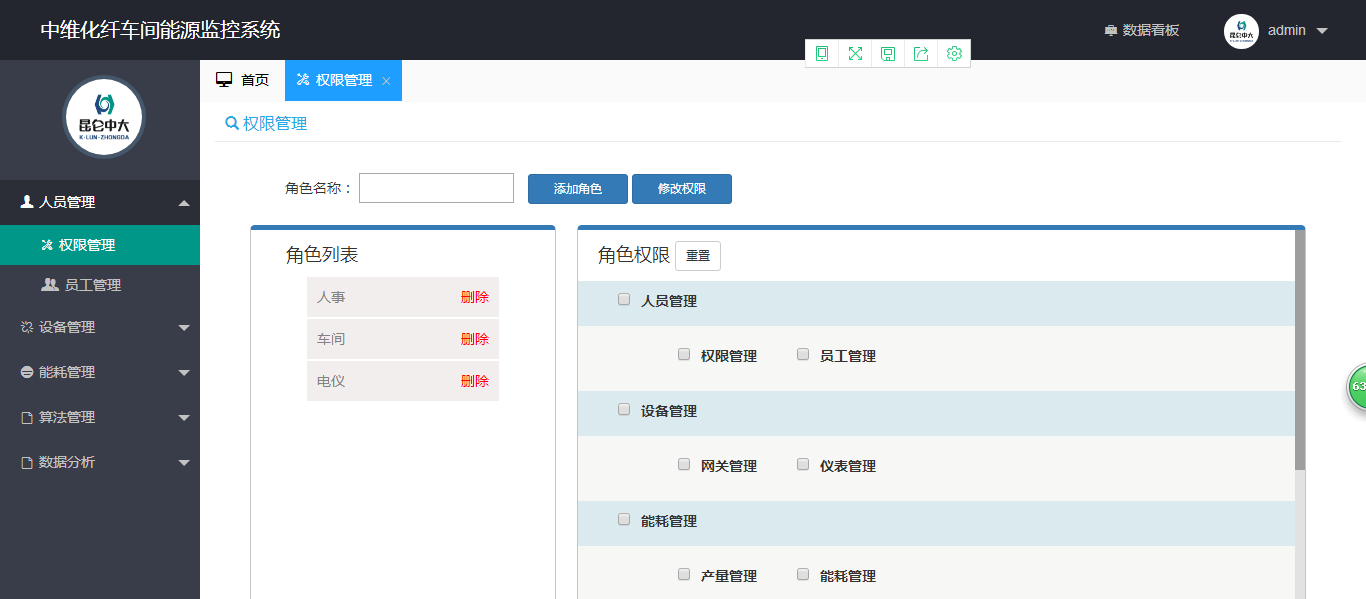Delete the 电仪 role
1366x599 pixels.
(x=475, y=381)
